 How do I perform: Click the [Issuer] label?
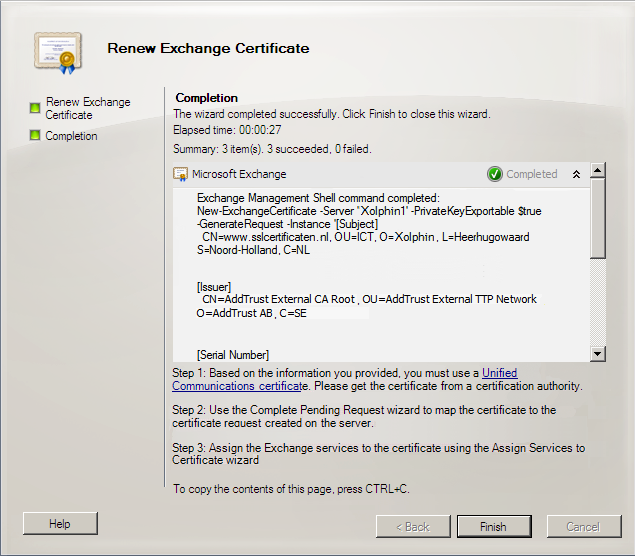coord(214,287)
